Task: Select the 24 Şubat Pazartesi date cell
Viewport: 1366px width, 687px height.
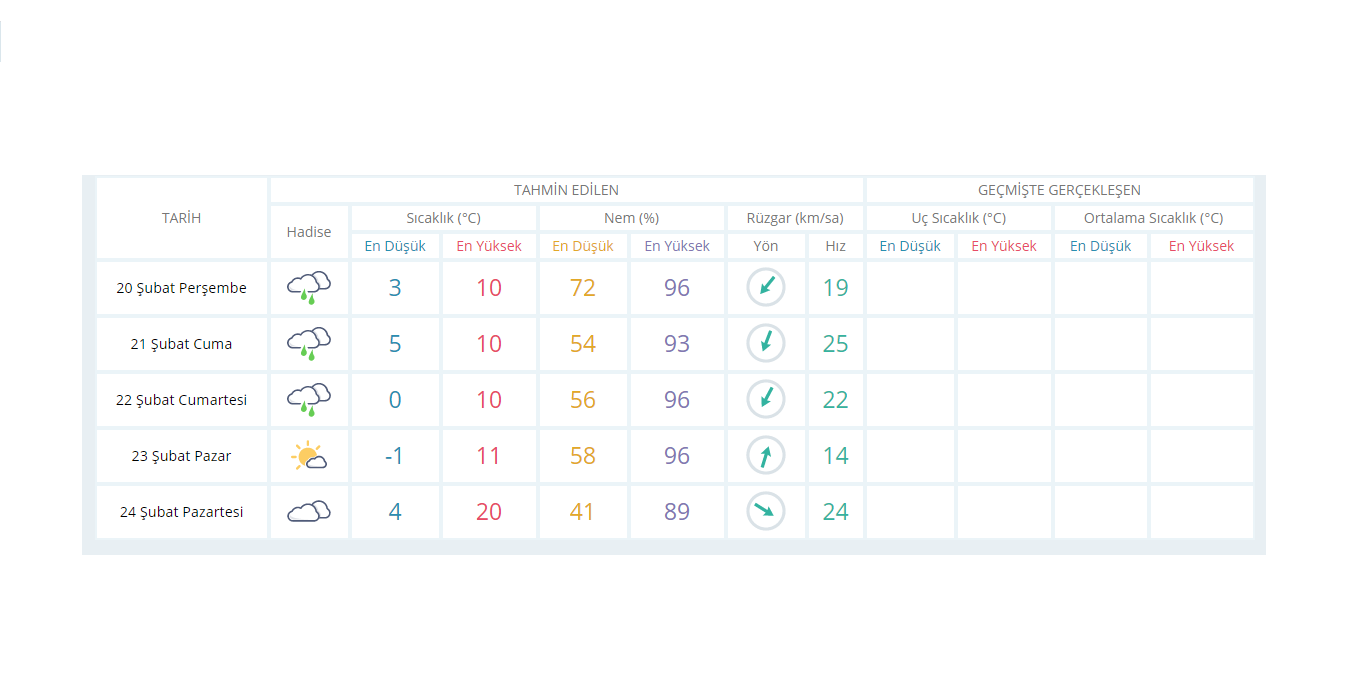Action: point(182,512)
